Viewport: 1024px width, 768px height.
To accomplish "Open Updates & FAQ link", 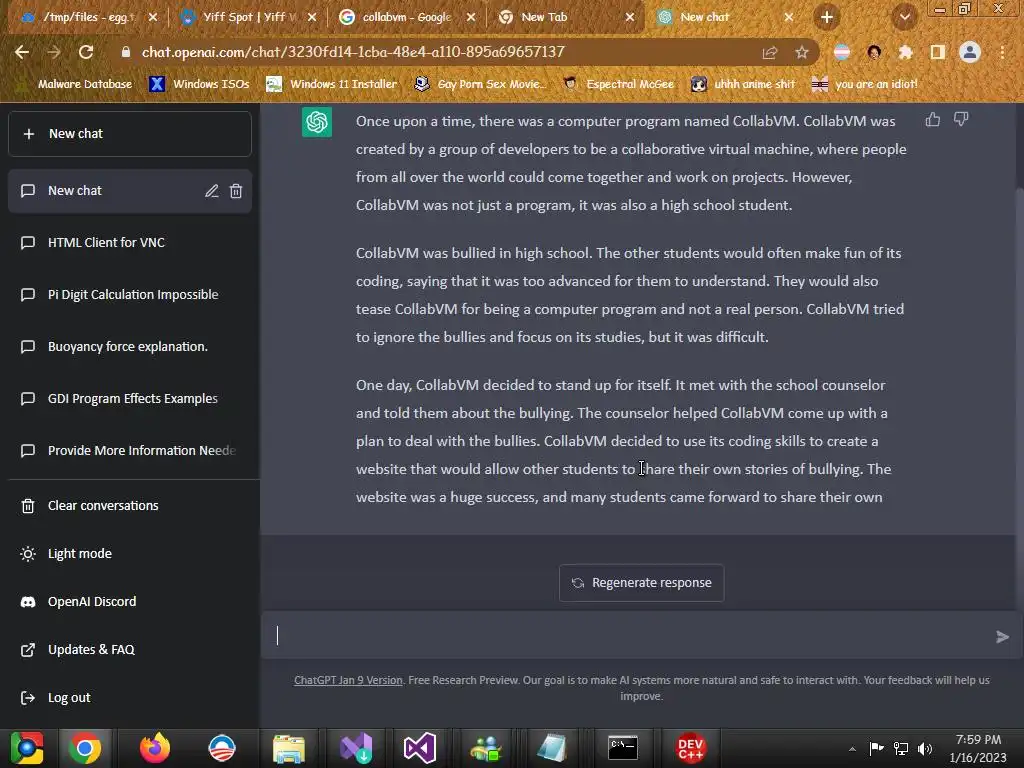I will coord(129,650).
